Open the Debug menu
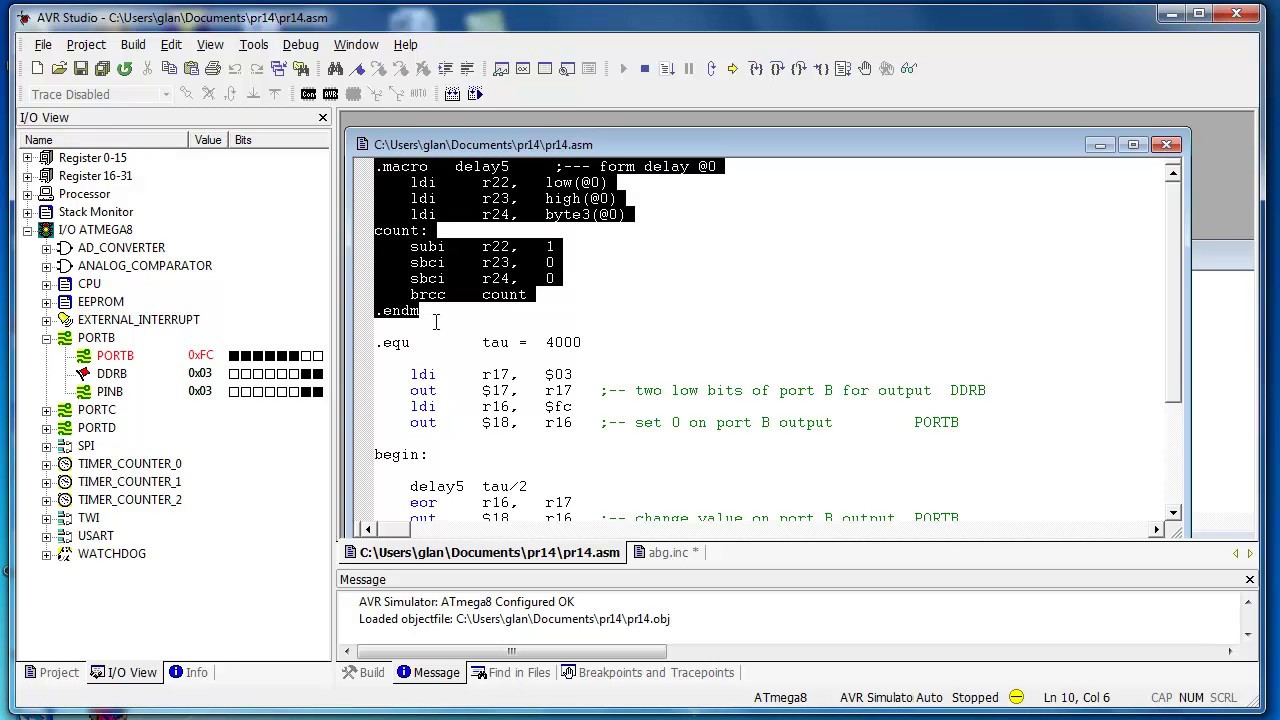Viewport: 1280px width, 720px height. pyautogui.click(x=300, y=44)
